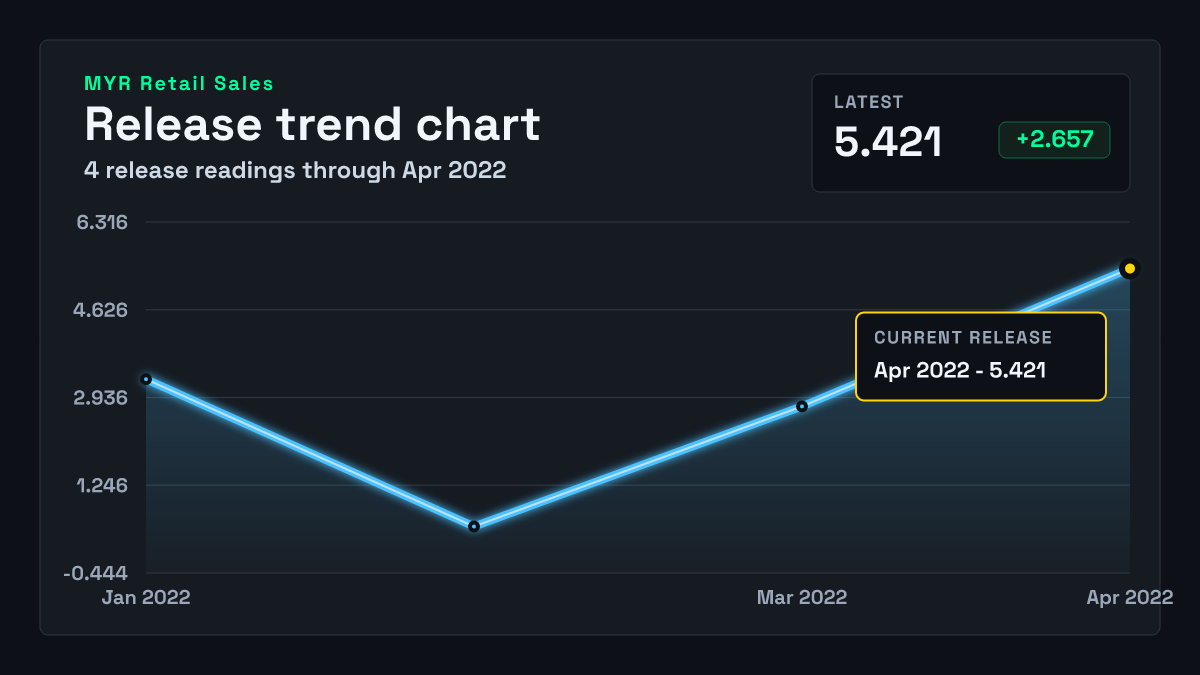Viewport: 1200px width, 675px height.
Task: Click the MYR Retail Sales heading
Action: point(179,84)
